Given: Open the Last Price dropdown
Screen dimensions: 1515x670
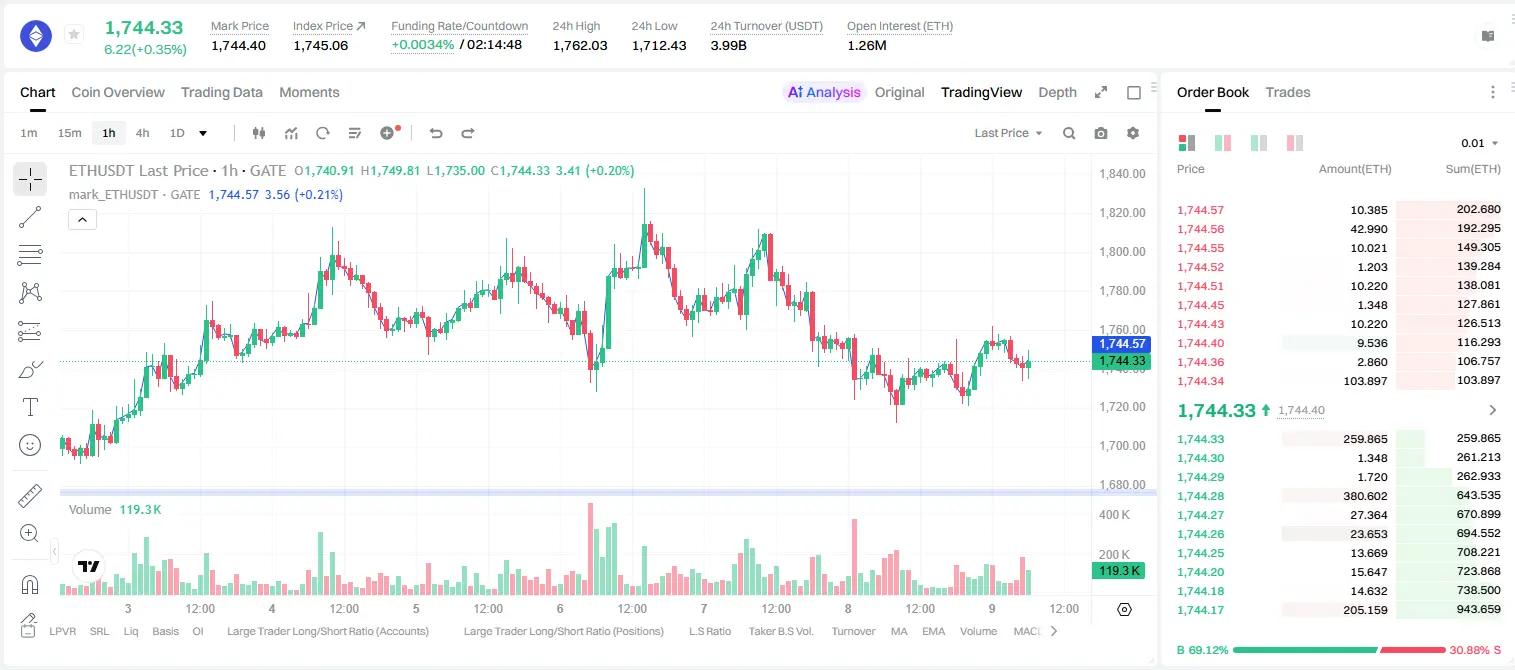Looking at the screenshot, I should (x=1008, y=133).
